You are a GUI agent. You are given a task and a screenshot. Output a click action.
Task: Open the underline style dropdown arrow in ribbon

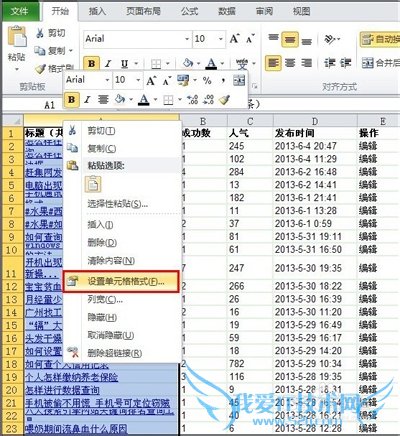[136, 63]
